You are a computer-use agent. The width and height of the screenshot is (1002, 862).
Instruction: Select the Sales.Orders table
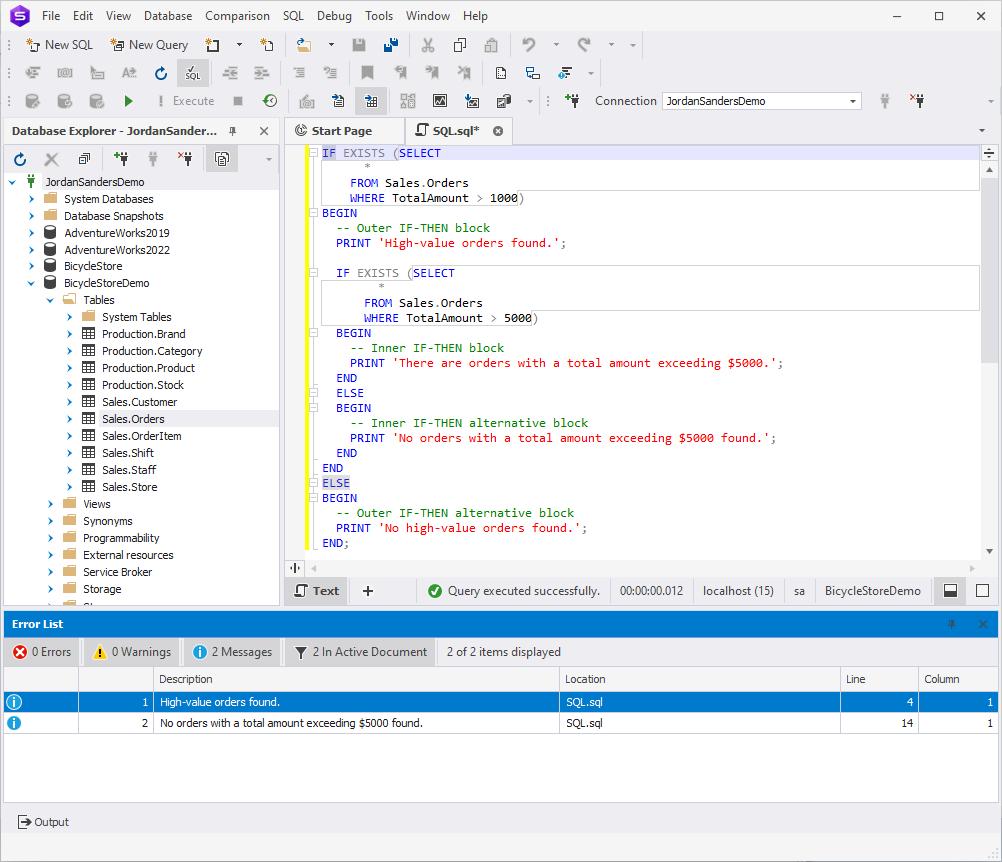tap(133, 419)
